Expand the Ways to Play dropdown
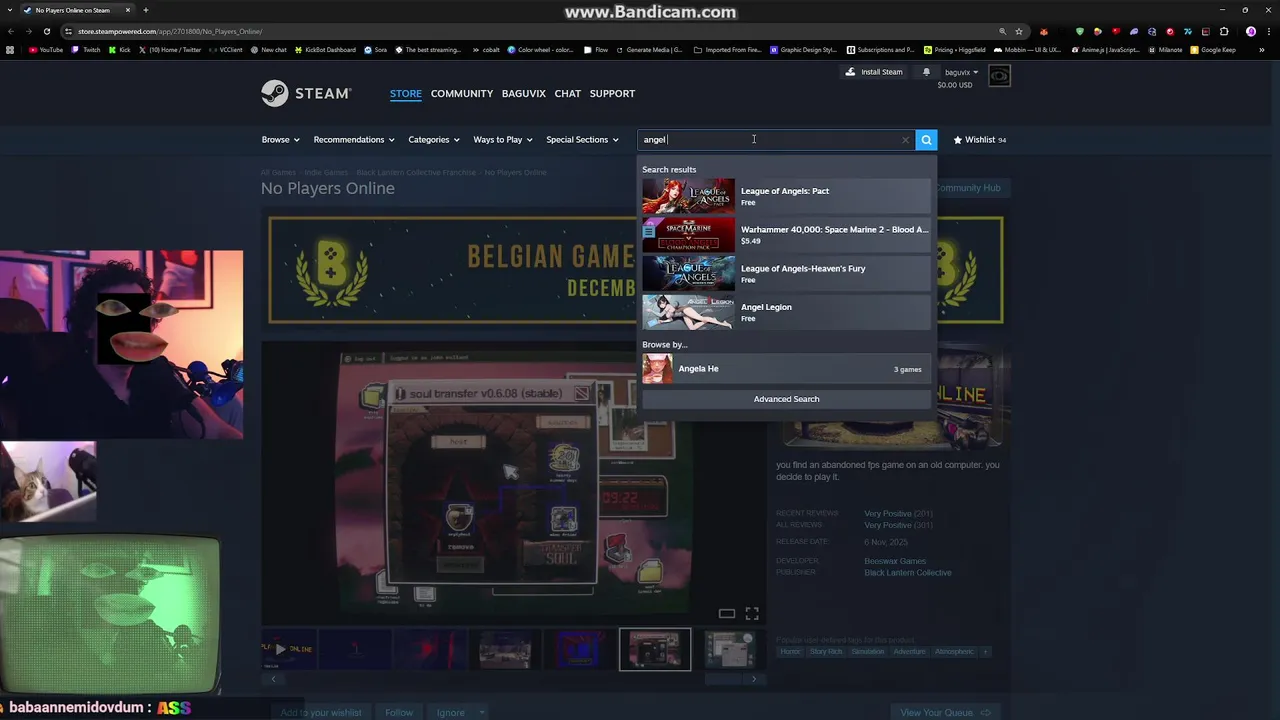This screenshot has width=1280, height=720. 503,140
